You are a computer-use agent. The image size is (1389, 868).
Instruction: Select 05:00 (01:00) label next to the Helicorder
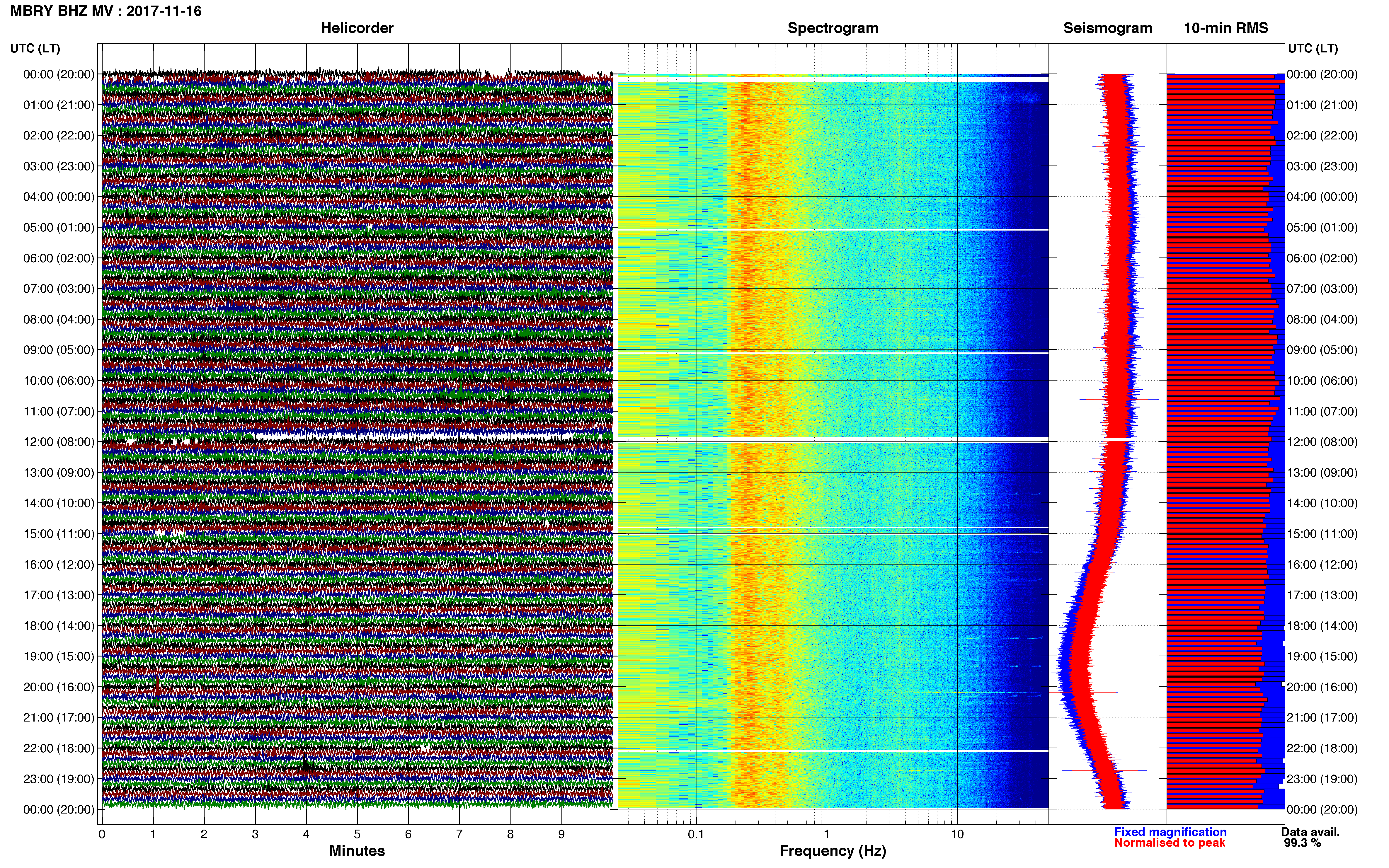click(x=59, y=227)
